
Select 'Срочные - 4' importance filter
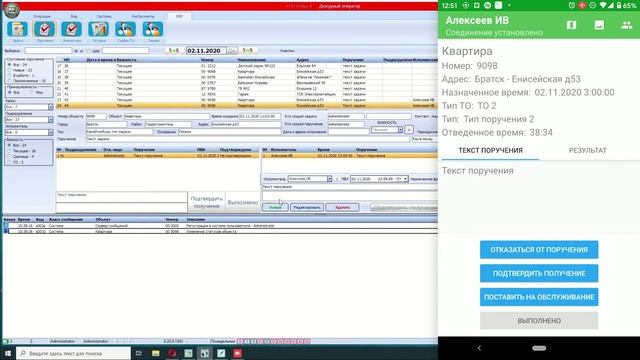[x=9, y=156]
